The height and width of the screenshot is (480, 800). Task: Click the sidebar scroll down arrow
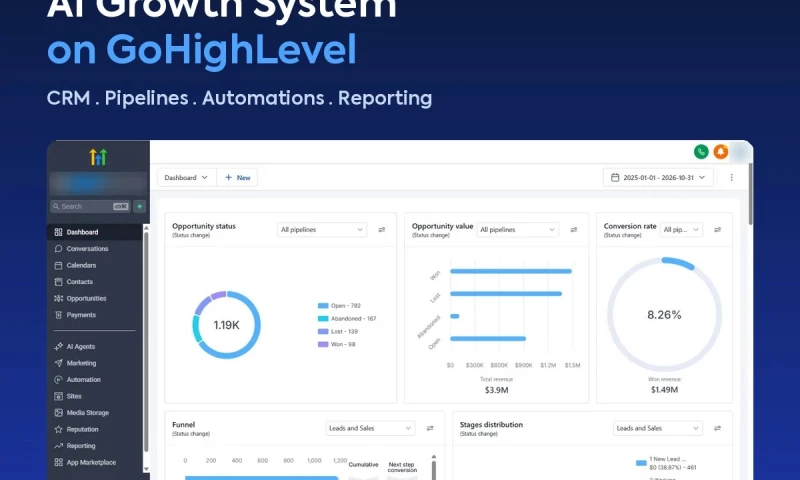[146, 469]
